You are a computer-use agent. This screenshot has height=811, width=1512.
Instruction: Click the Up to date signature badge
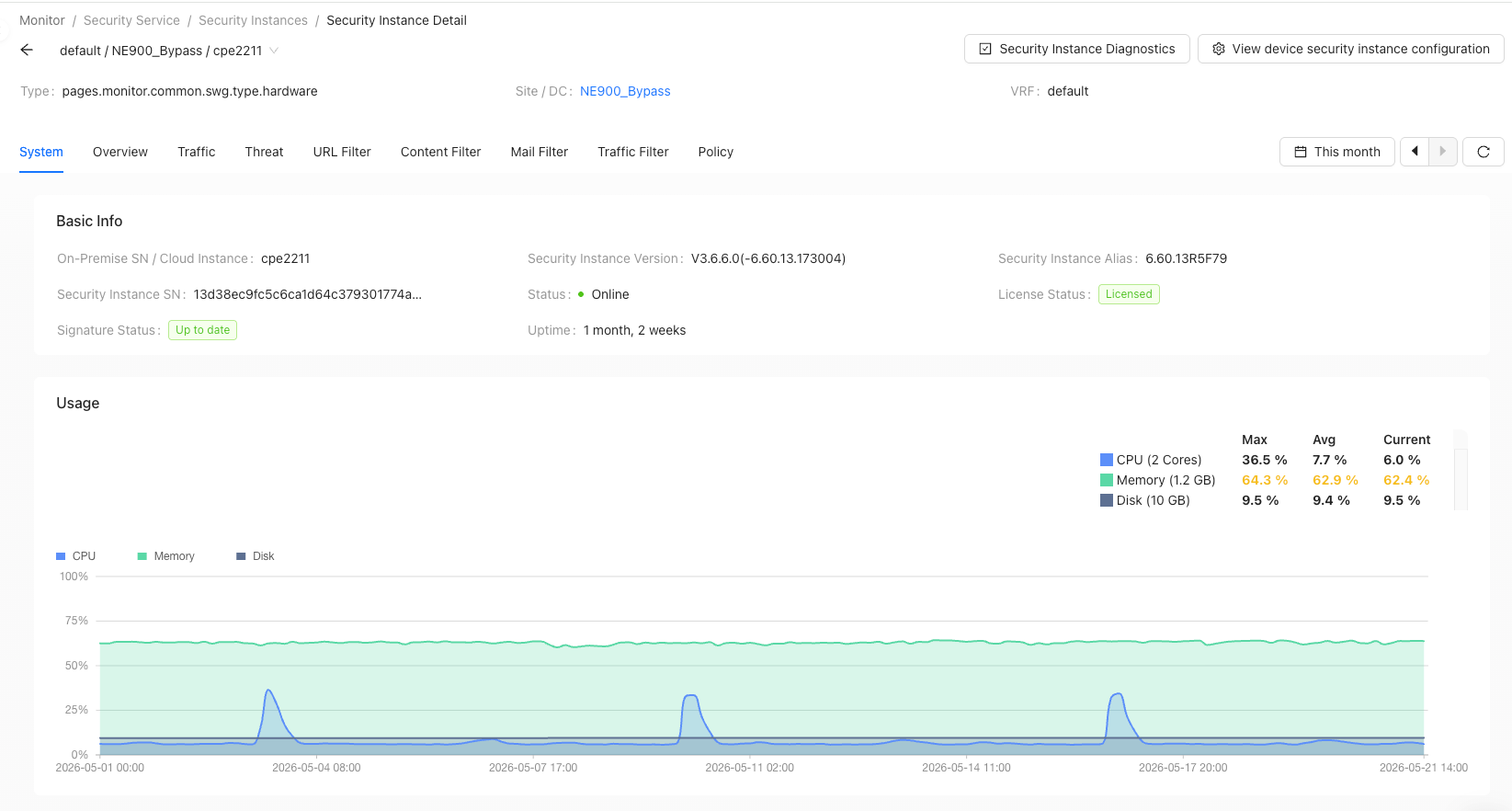coord(202,330)
